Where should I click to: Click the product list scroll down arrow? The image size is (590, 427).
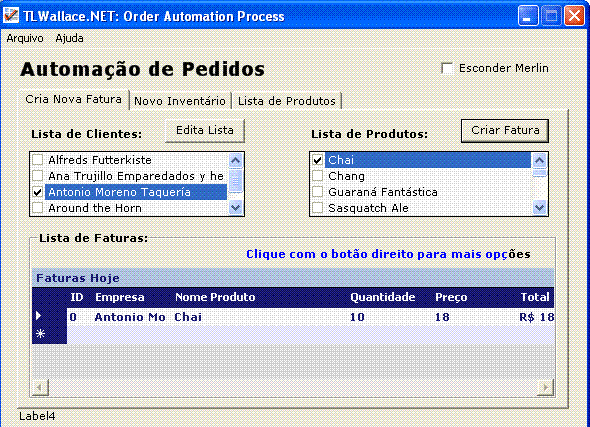coord(539,207)
